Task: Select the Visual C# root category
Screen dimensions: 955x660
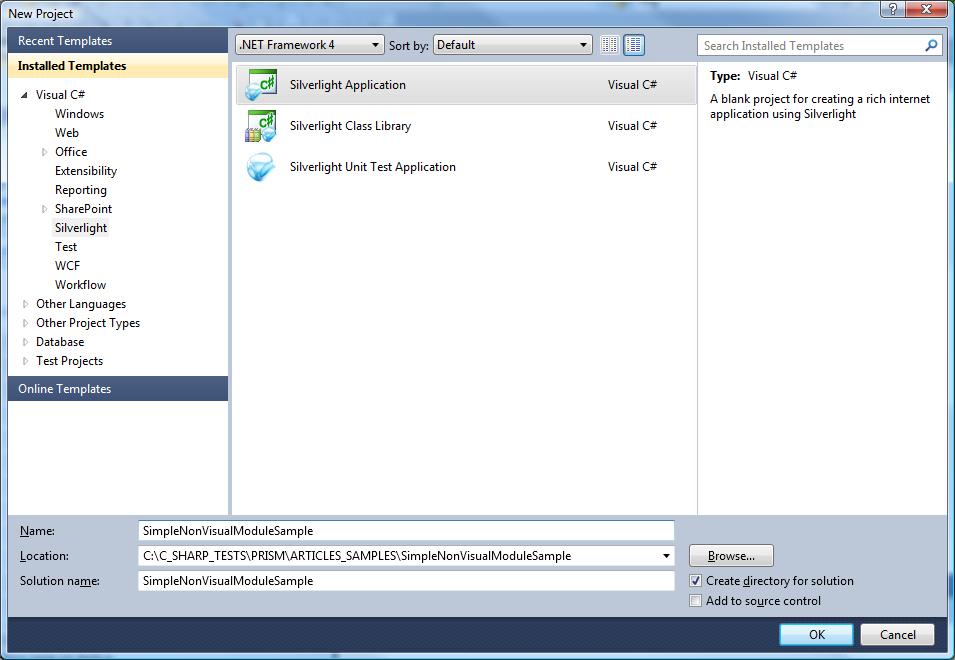Action: click(x=60, y=95)
